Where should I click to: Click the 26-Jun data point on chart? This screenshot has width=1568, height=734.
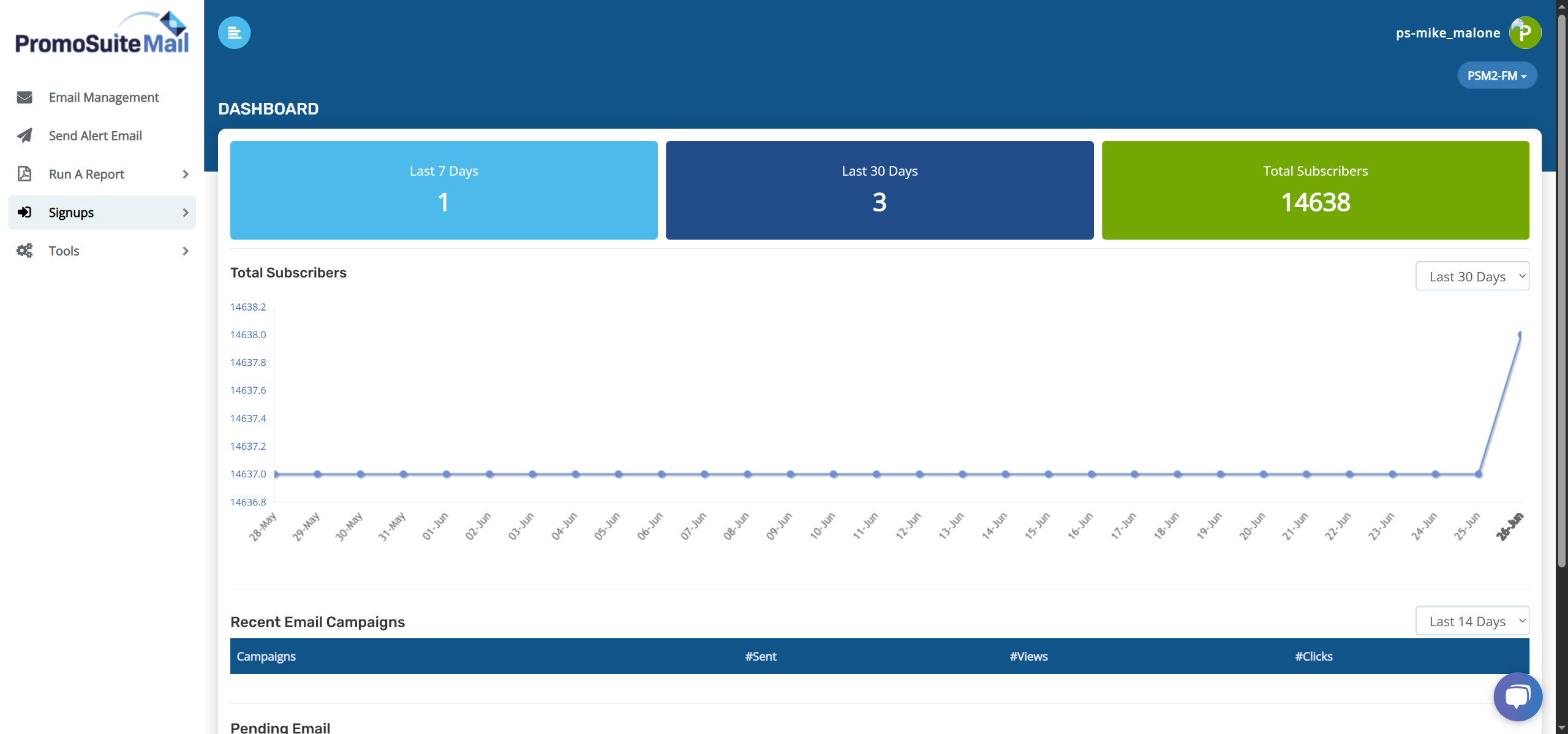[x=1520, y=335]
